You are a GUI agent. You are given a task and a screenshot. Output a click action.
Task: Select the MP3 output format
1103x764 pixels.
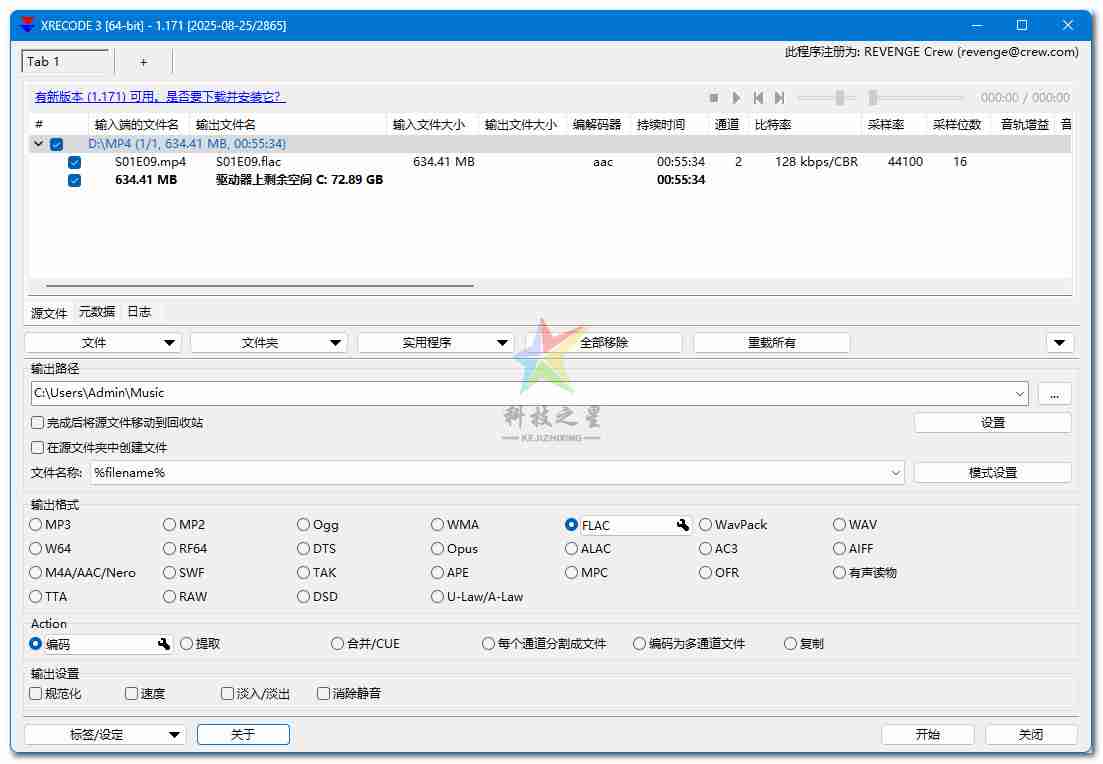[x=37, y=524]
